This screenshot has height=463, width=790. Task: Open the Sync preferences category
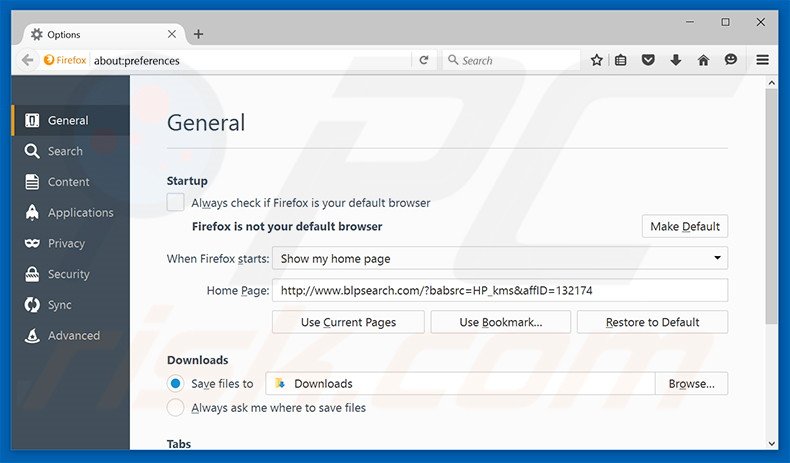tap(71, 305)
